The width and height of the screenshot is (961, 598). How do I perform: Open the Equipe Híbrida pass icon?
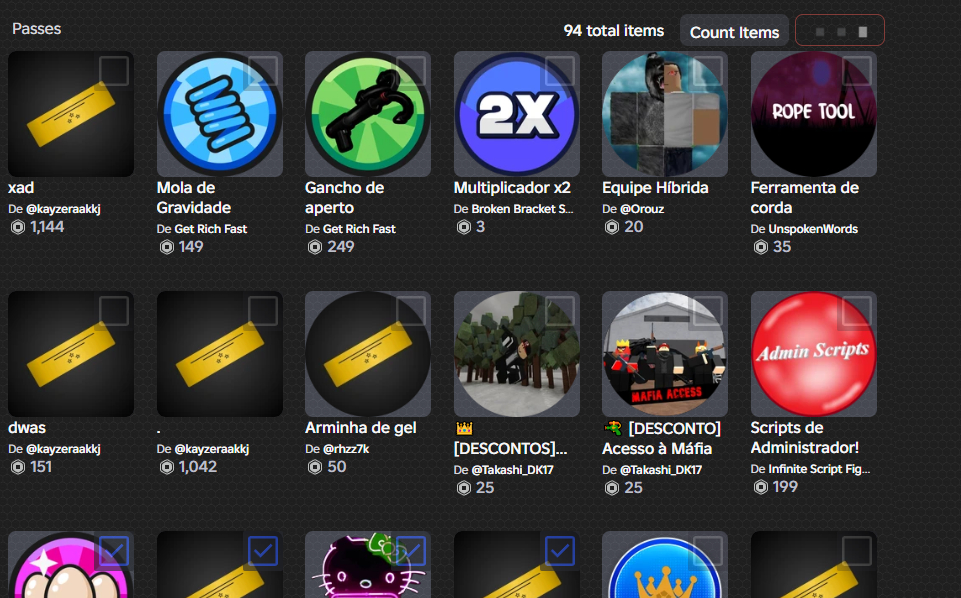tap(665, 114)
